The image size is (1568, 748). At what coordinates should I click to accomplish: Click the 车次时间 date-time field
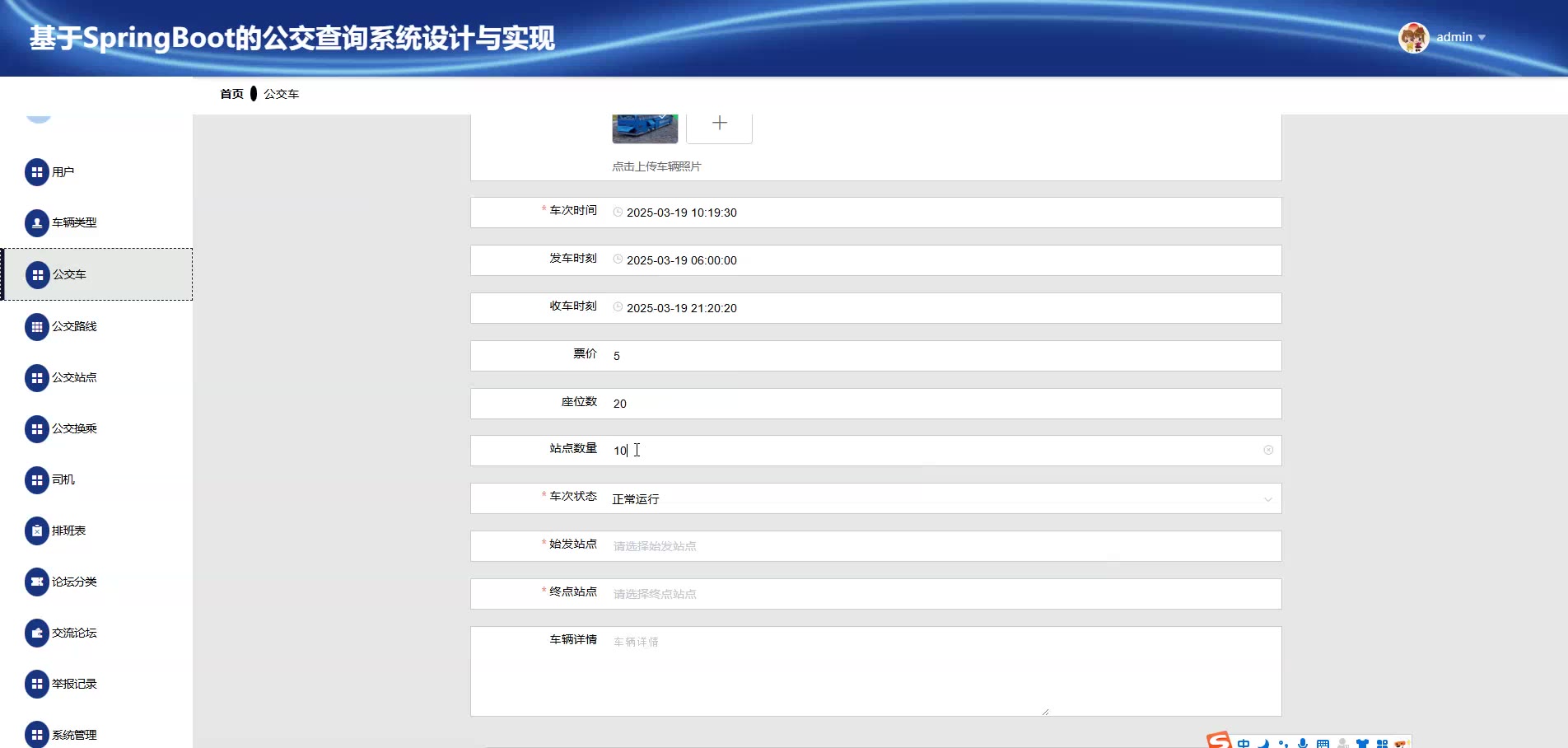tap(875, 213)
